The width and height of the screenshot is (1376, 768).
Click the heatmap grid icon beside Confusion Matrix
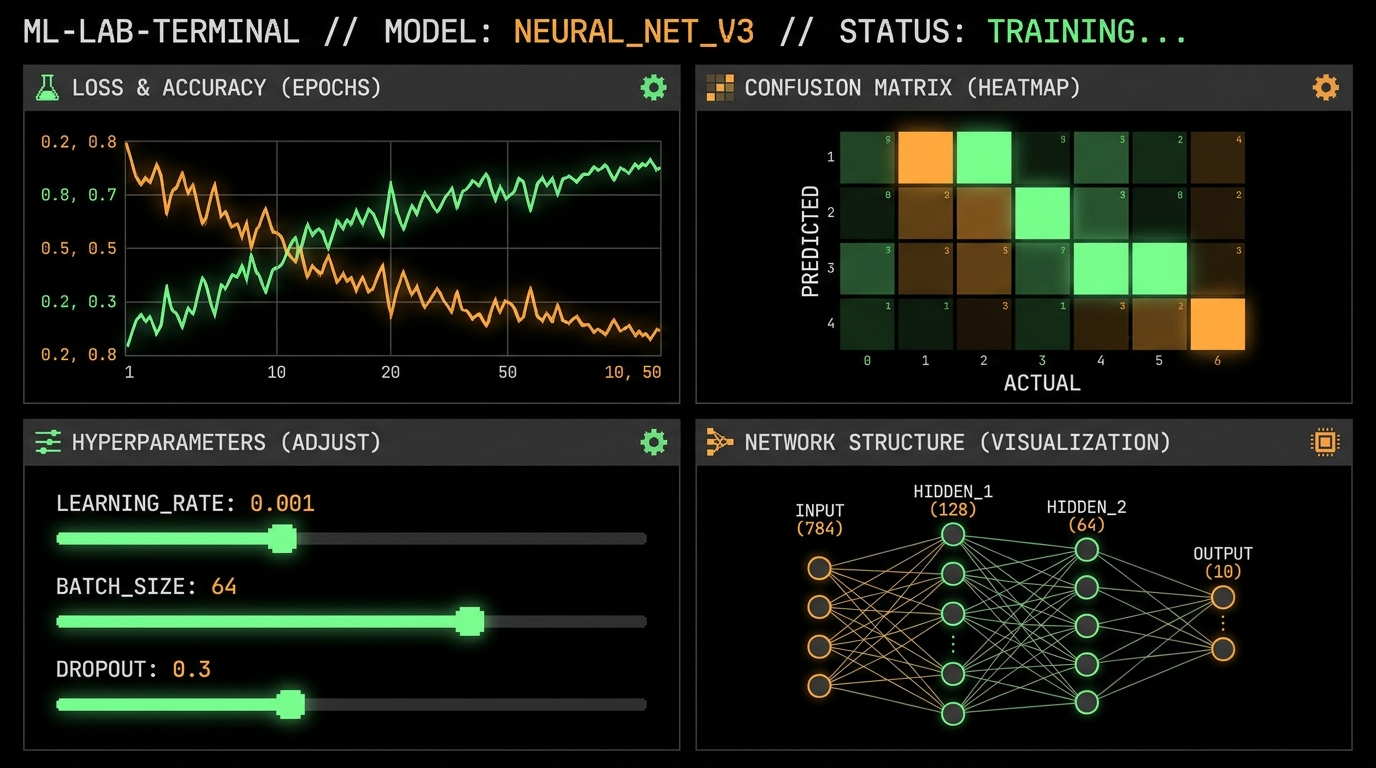(720, 88)
